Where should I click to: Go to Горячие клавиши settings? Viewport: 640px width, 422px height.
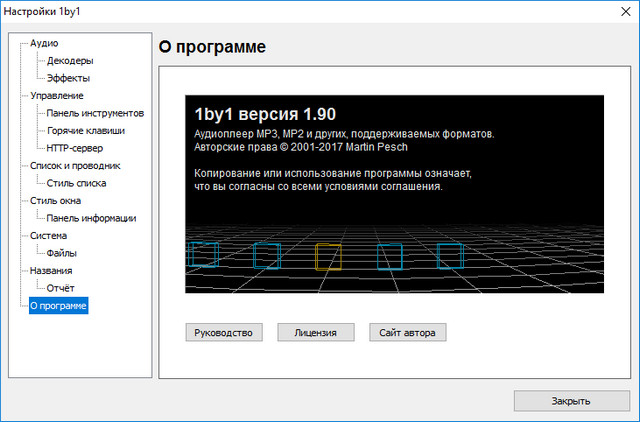(86, 131)
